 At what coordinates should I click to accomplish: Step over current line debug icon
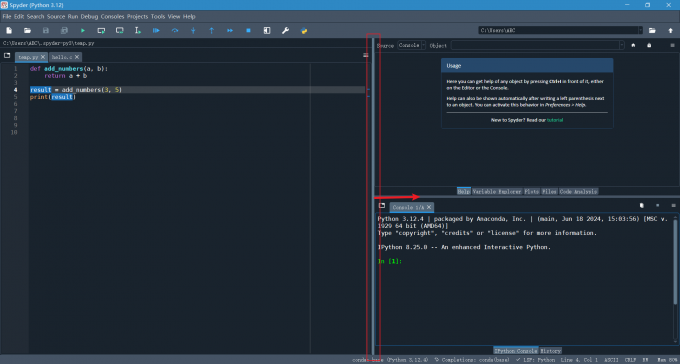tap(175, 30)
